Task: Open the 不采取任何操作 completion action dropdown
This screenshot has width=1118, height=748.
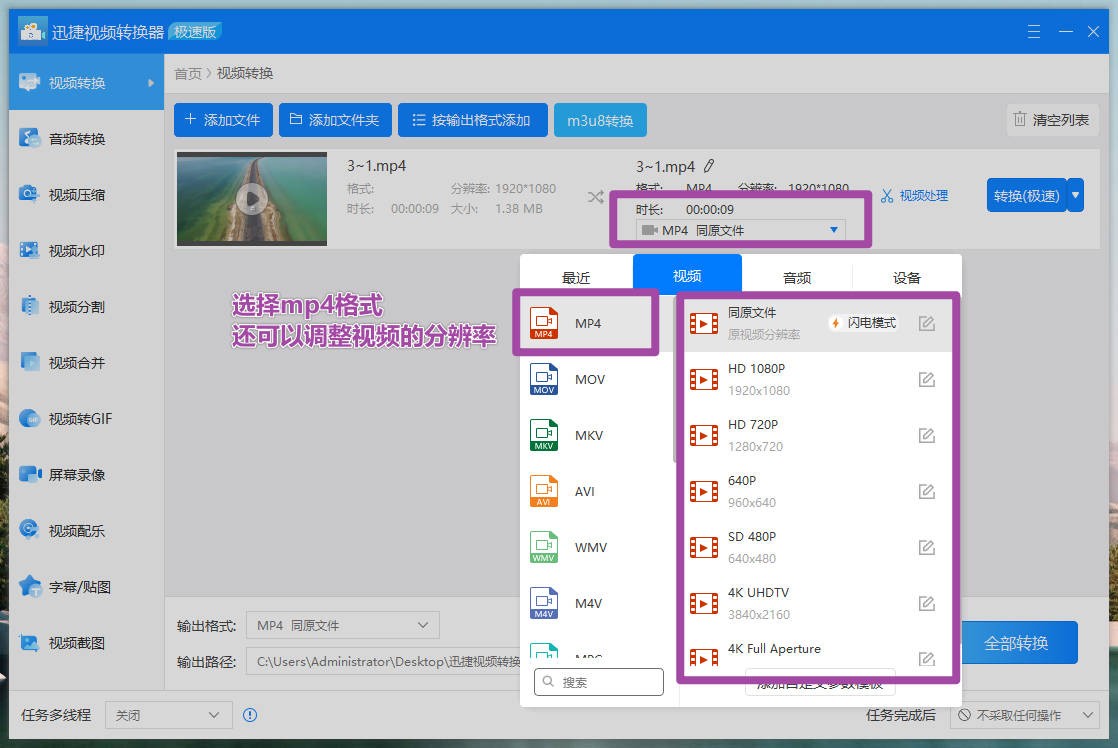Action: (x=1022, y=715)
